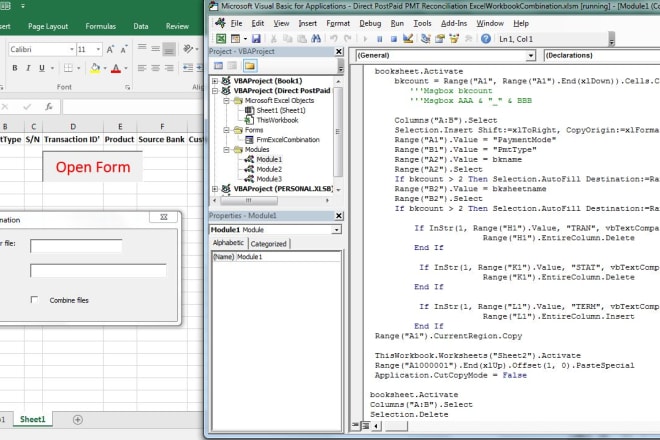Click Decrease Indent icon in Excel ribbon

pyautogui.click(x=188, y=68)
